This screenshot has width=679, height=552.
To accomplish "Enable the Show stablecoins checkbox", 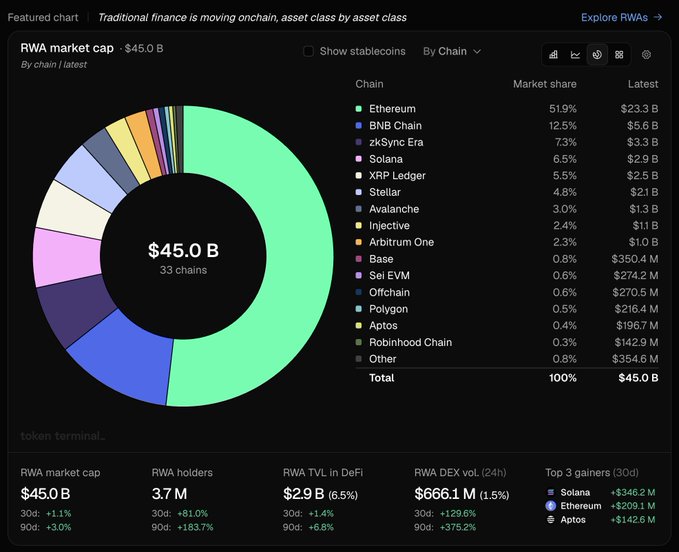I will tap(308, 51).
